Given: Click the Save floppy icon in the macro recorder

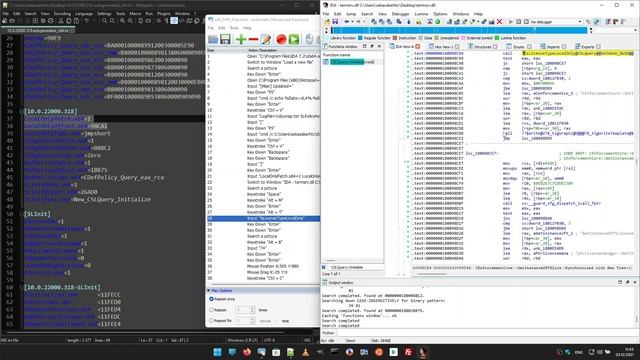Looking at the screenshot, I should tap(225, 39).
